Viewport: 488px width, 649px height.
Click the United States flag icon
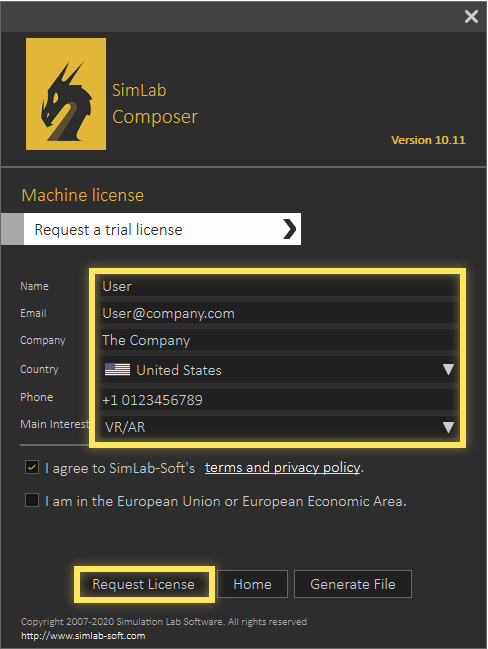coord(117,369)
